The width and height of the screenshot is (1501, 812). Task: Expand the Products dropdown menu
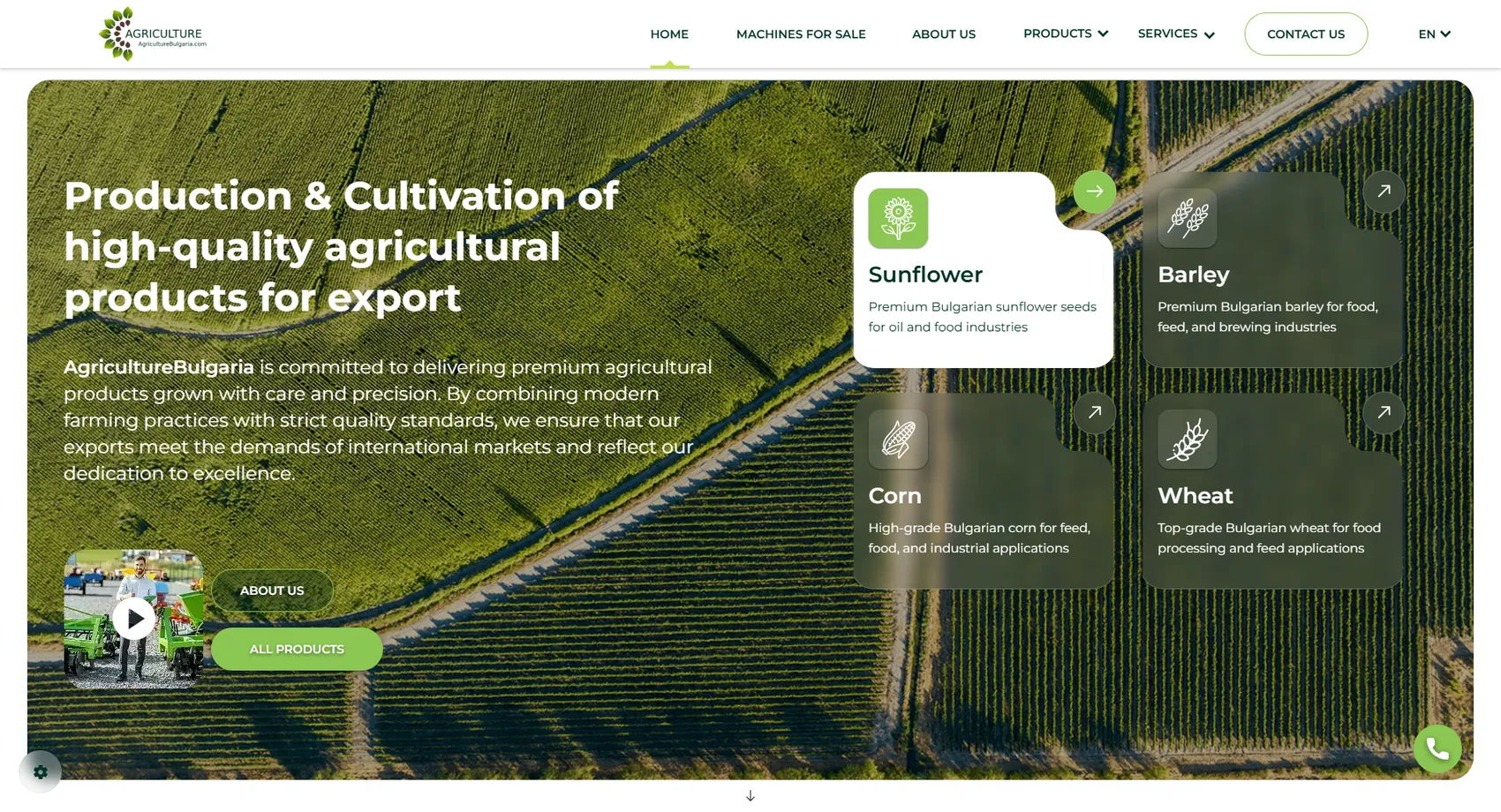(1066, 34)
